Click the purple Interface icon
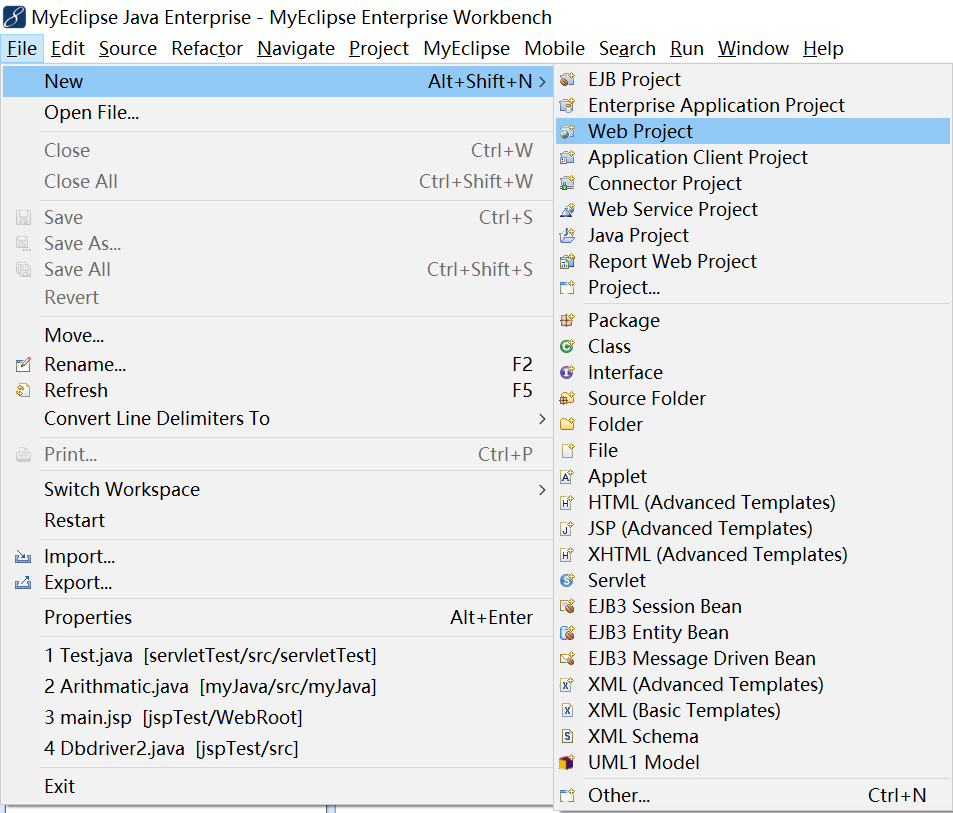The image size is (953, 813). tap(567, 372)
